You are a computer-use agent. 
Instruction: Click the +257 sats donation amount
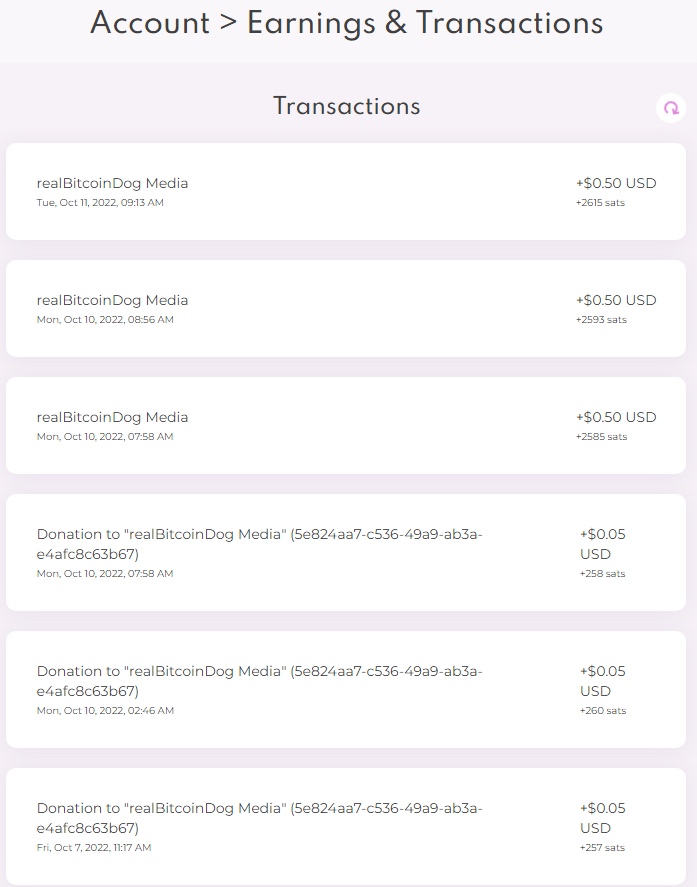point(603,847)
